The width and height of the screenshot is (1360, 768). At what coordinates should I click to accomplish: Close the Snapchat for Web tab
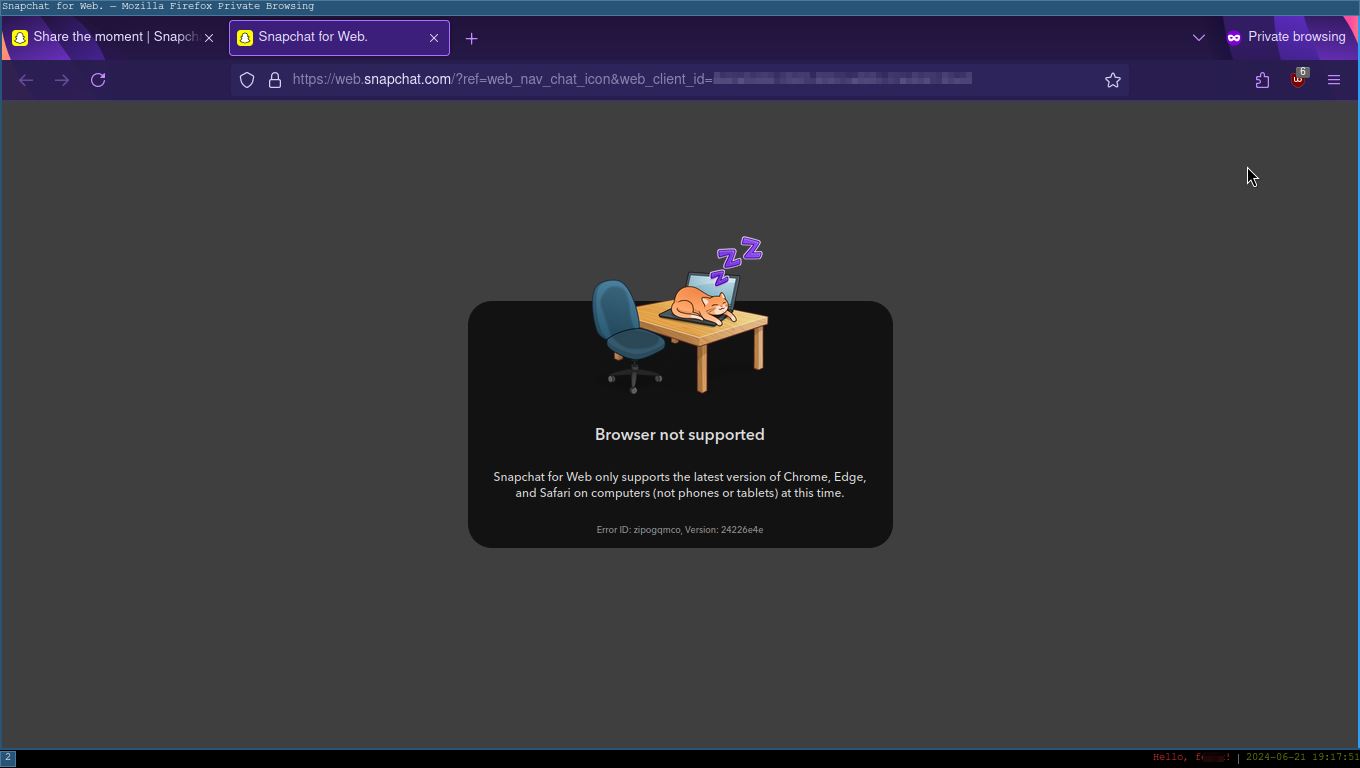(x=434, y=38)
